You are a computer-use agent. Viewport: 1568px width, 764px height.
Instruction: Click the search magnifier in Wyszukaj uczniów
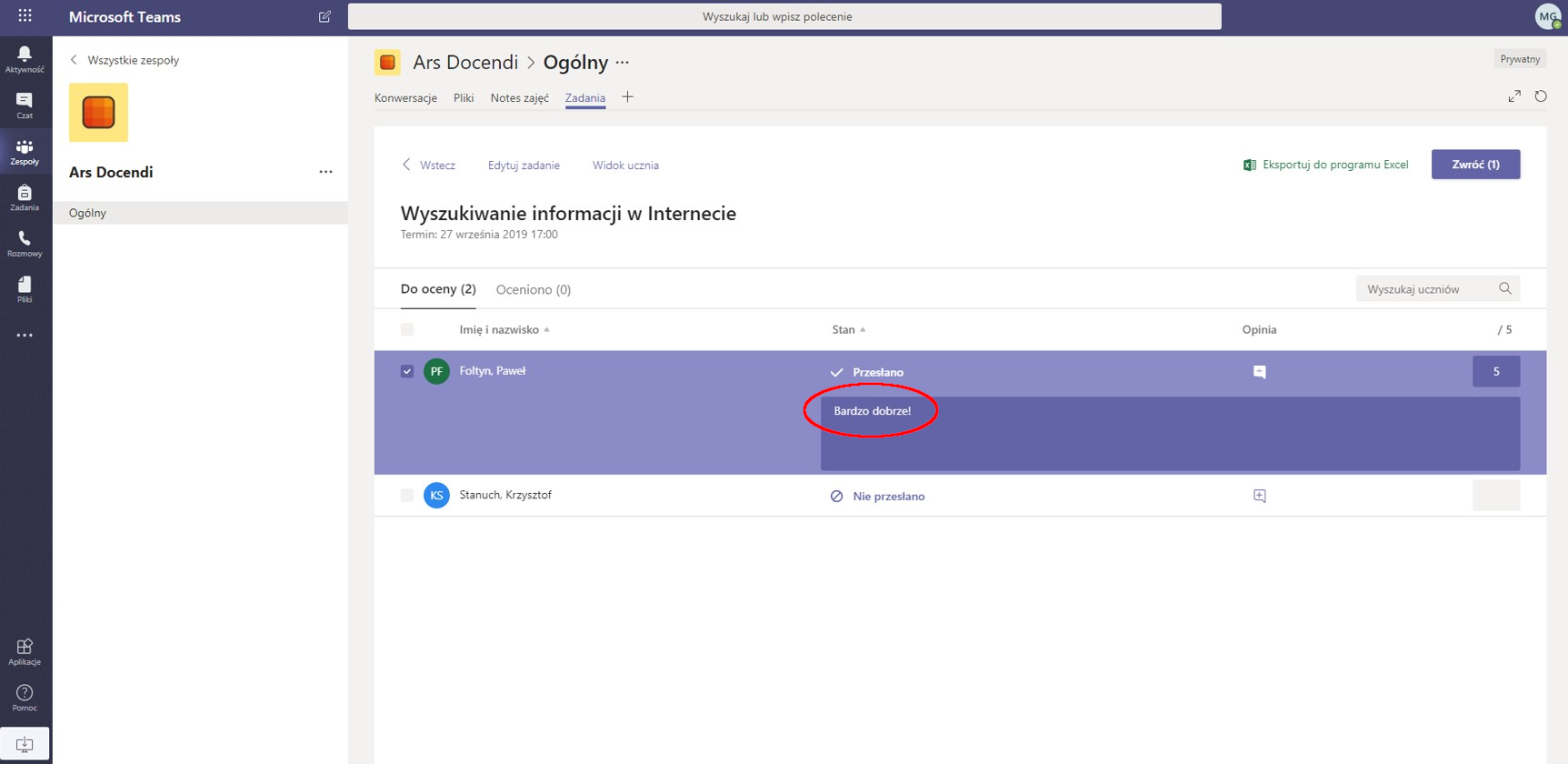click(1505, 289)
